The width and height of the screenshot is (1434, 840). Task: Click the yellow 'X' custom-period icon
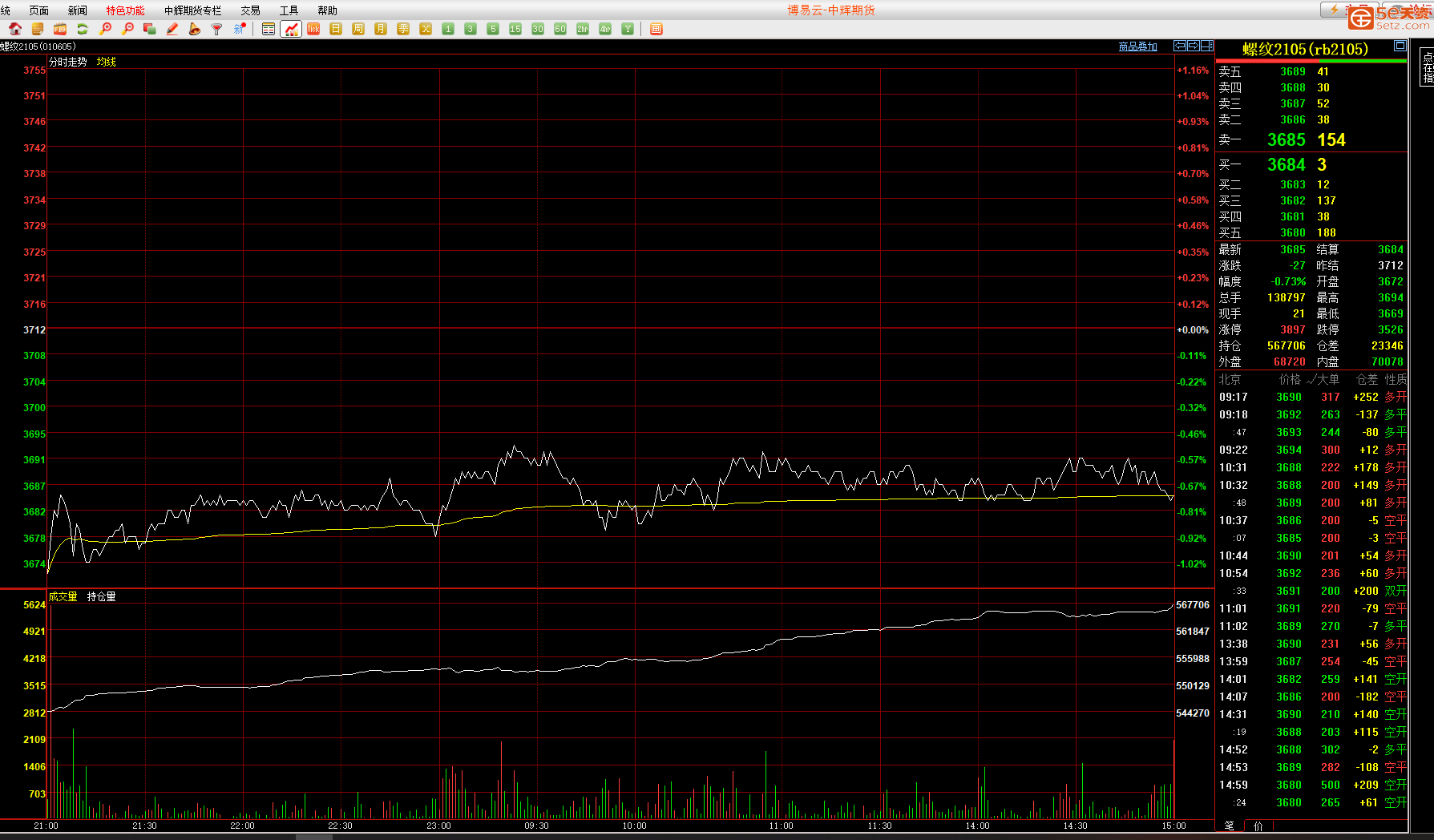pos(426,29)
